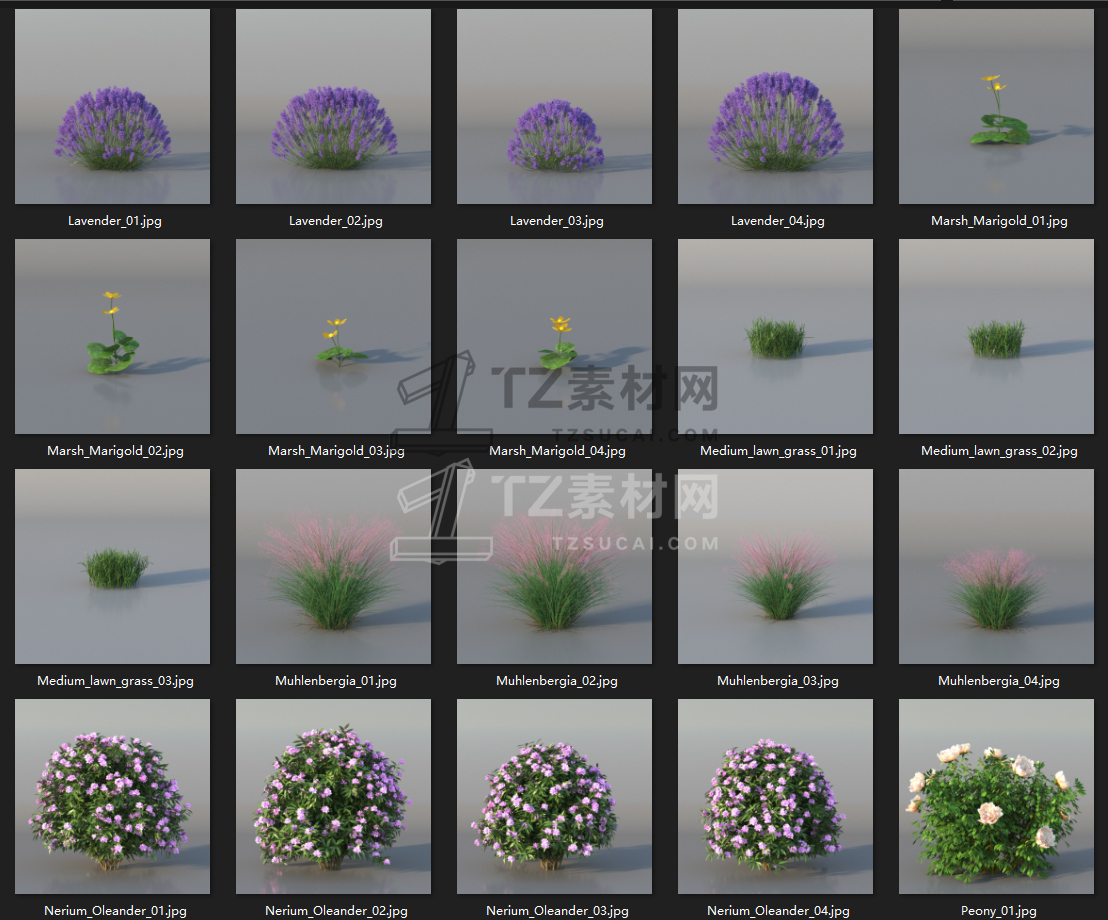Select the Lavender_01 thumbnail image
Screen dimensions: 1108x920
coord(112,107)
